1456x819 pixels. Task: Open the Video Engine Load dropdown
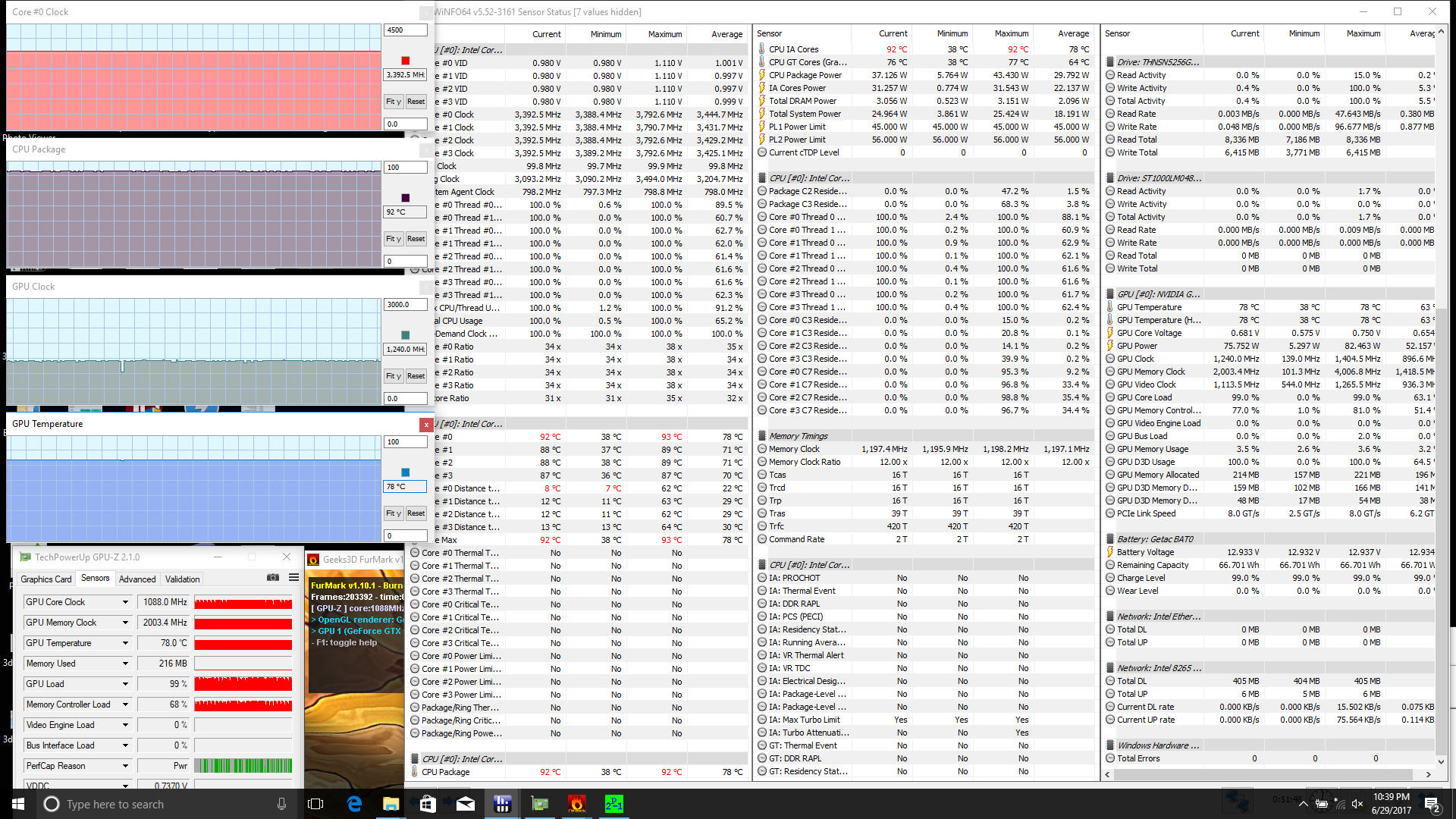coord(125,725)
